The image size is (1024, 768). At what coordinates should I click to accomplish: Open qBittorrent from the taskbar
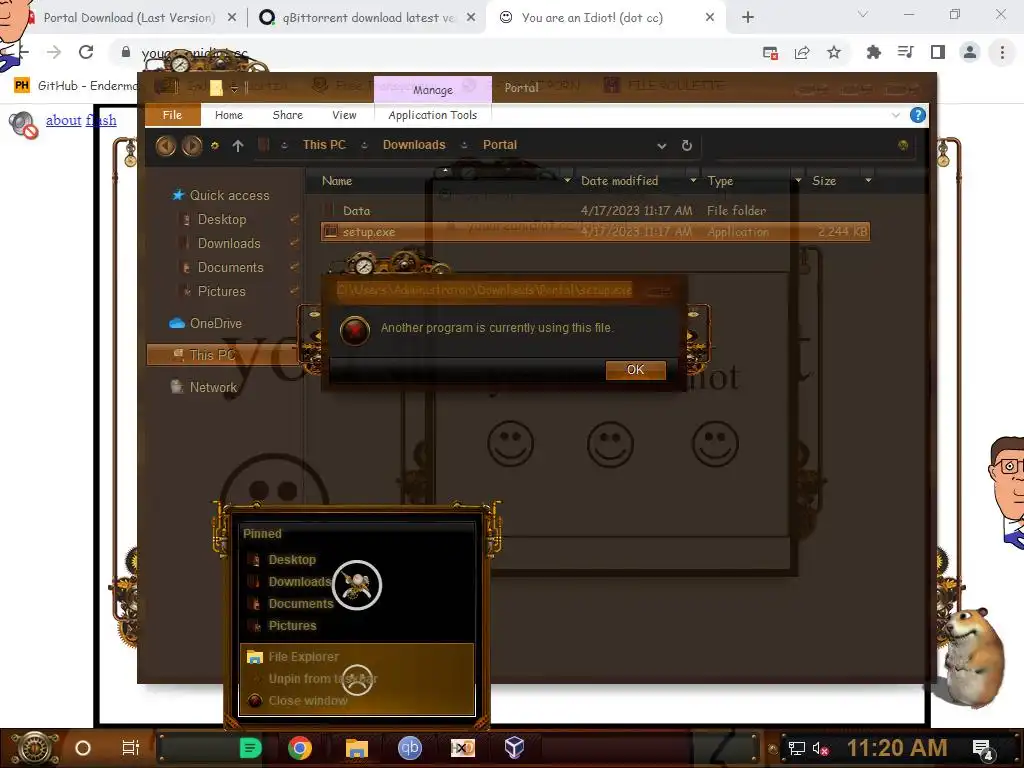coord(409,747)
